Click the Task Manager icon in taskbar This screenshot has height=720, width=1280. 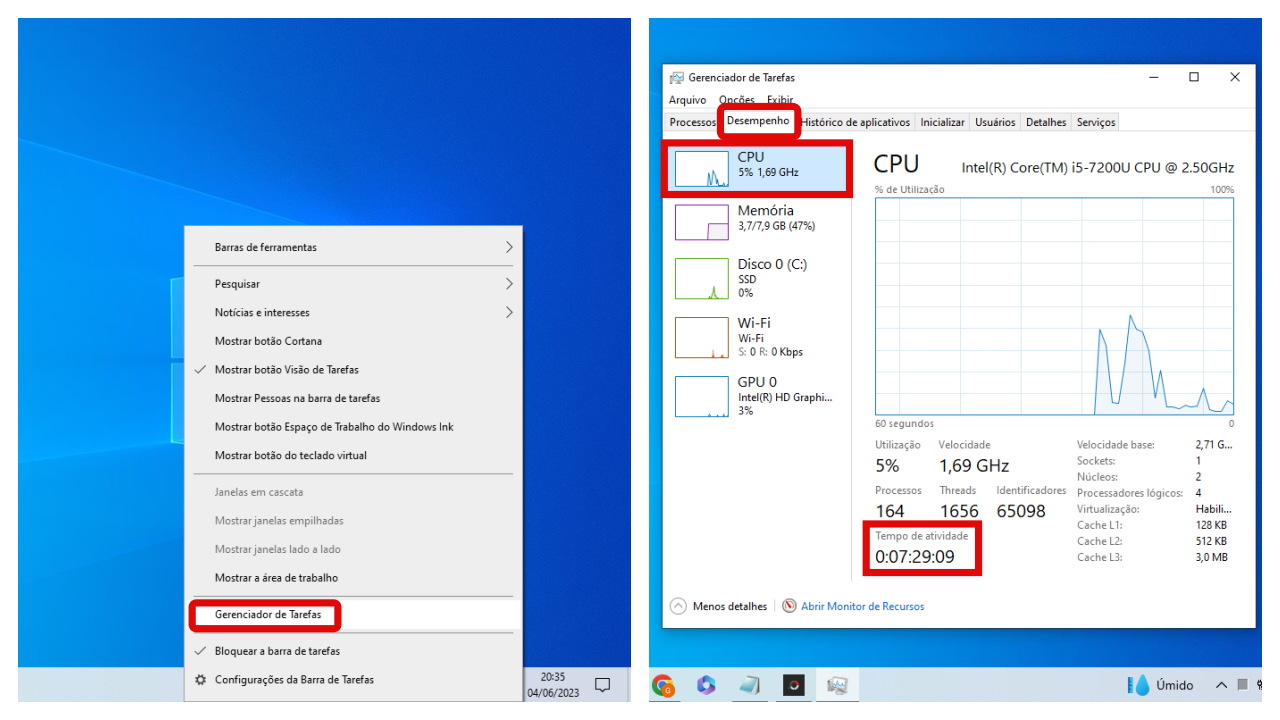point(837,685)
